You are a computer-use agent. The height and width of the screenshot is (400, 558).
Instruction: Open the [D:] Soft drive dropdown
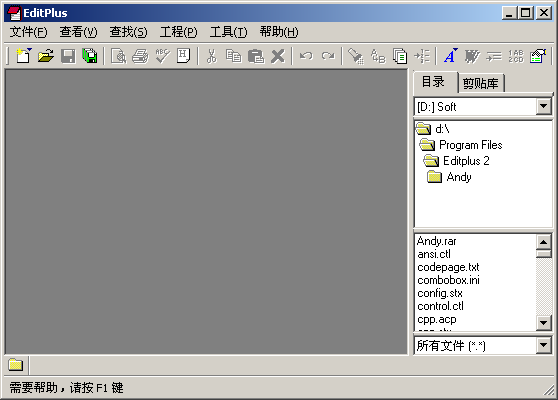pyautogui.click(x=543, y=106)
